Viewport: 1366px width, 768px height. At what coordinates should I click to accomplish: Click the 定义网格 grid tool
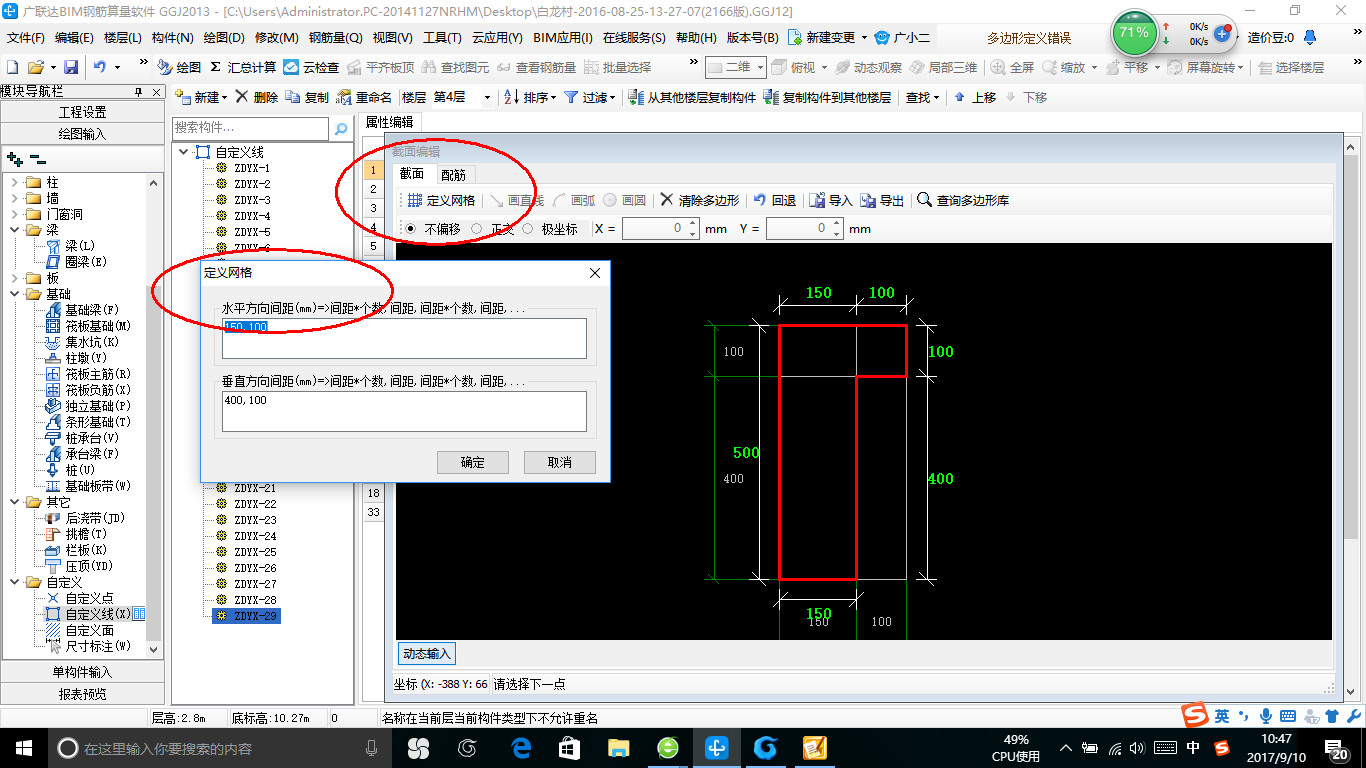click(x=441, y=200)
